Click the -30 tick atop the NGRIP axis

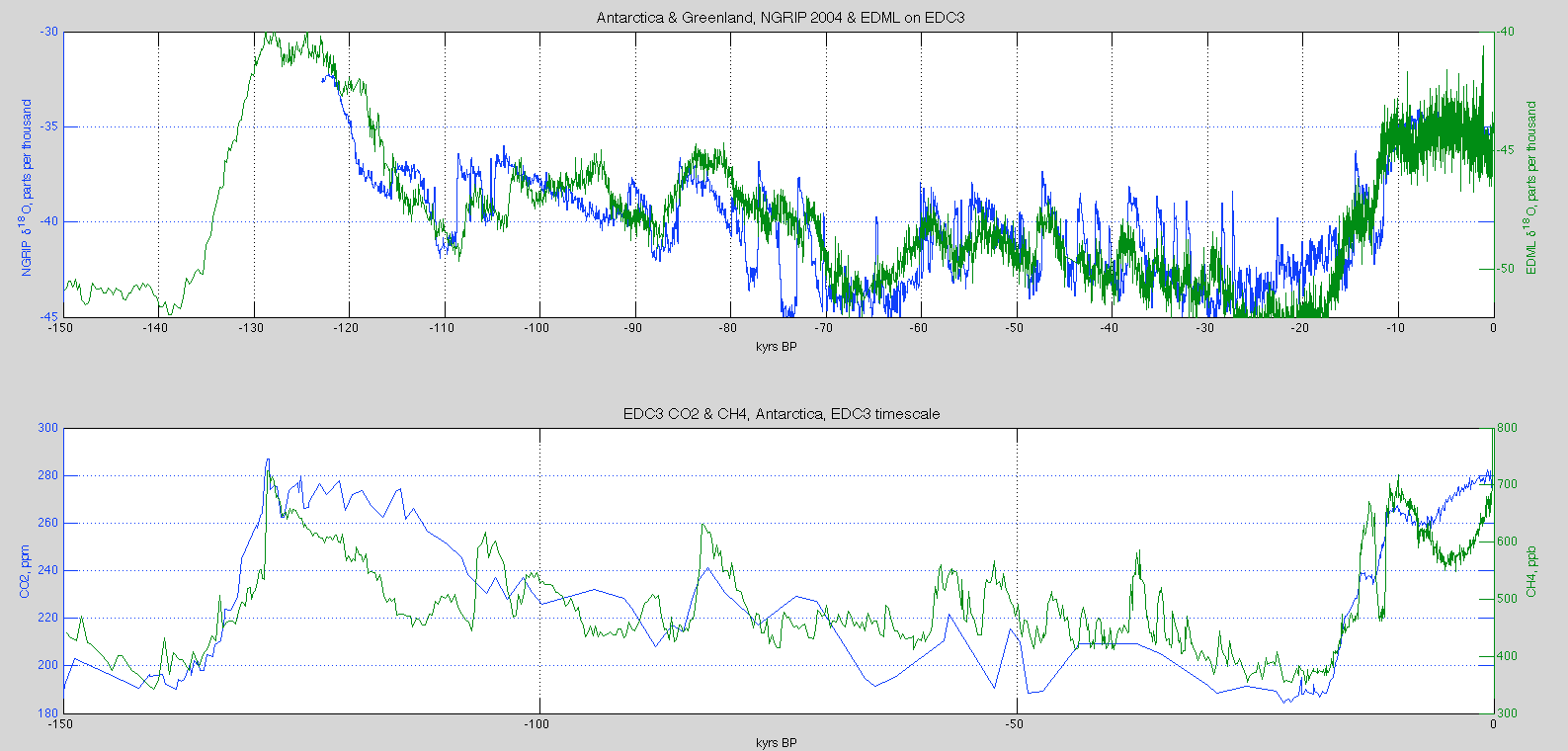[48, 32]
